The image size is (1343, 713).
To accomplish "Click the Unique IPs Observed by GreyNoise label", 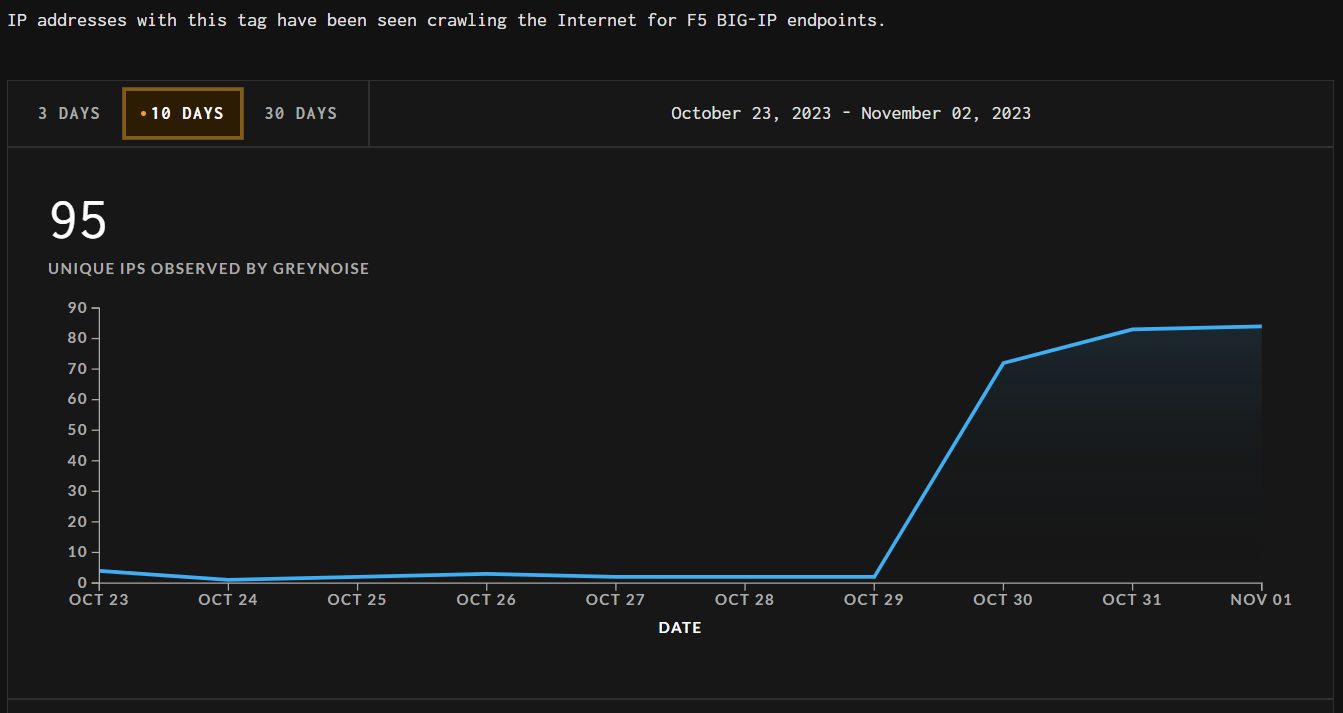I will click(208, 269).
